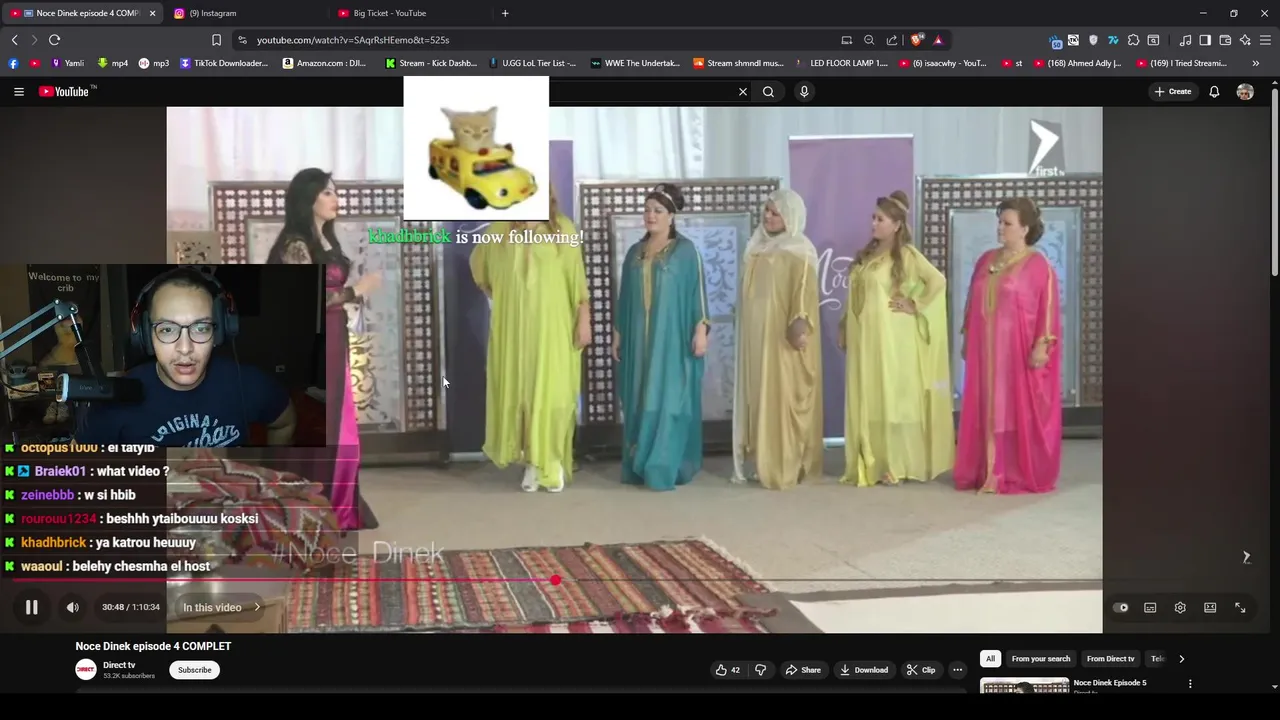Click the zoom magnifier icon in address bar
Viewport: 1280px width, 720px height.
[869, 40]
